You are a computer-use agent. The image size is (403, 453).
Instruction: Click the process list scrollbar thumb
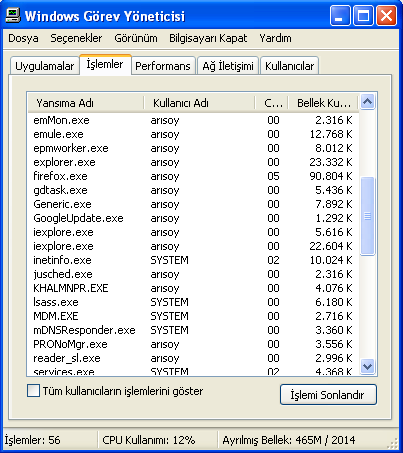tap(368, 216)
